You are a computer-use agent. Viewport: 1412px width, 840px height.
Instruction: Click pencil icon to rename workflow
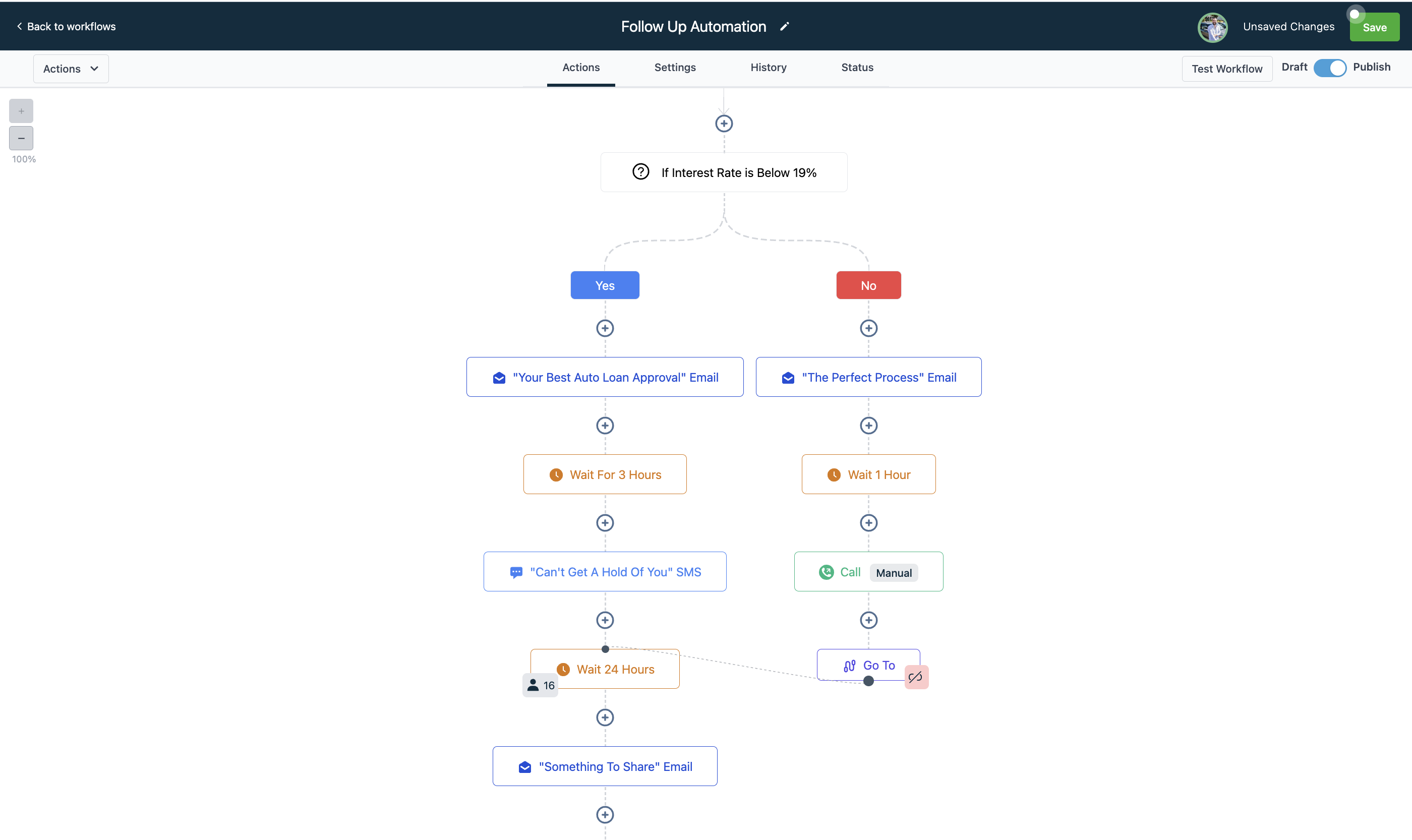point(784,27)
